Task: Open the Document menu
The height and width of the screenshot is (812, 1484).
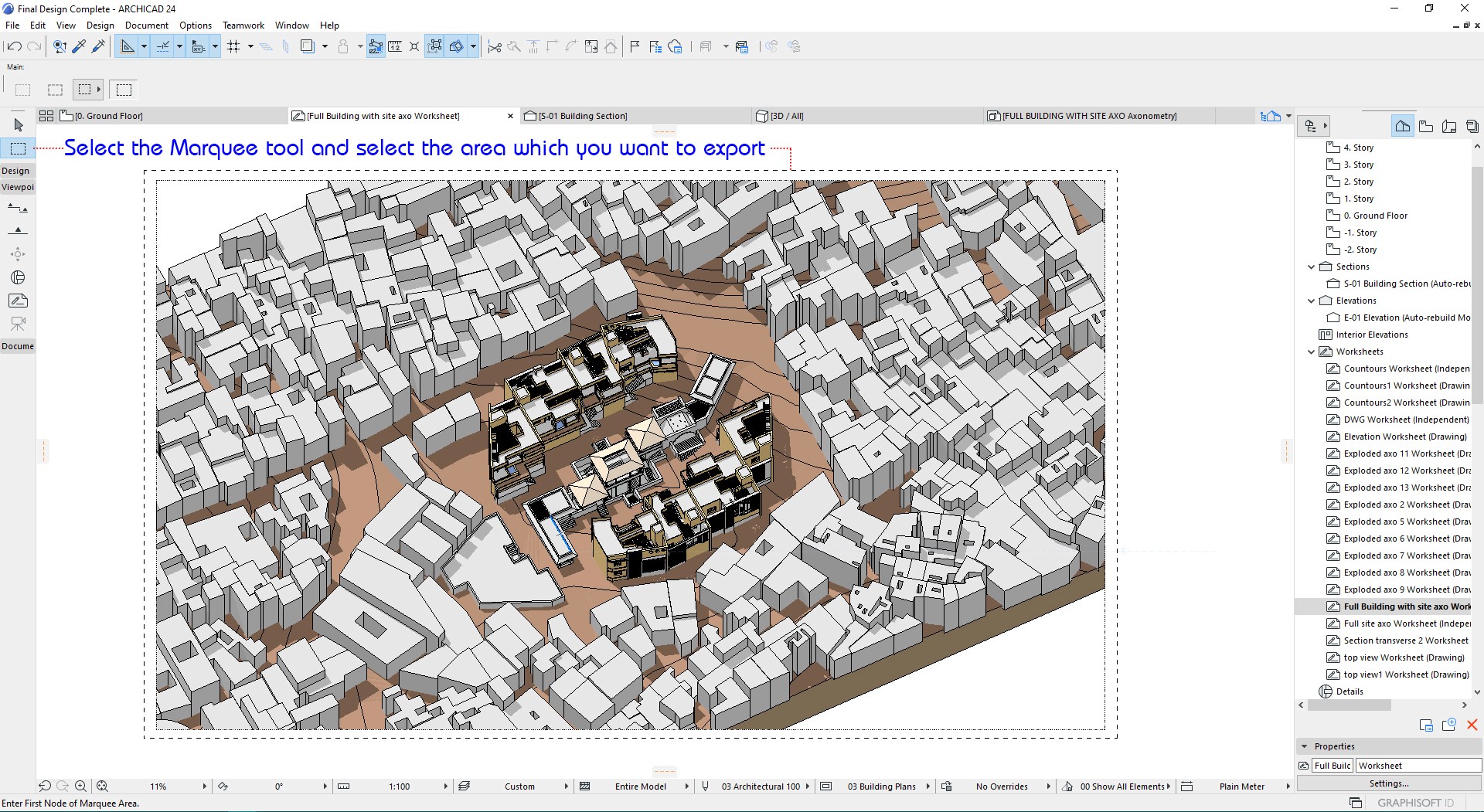Action: pyautogui.click(x=146, y=25)
